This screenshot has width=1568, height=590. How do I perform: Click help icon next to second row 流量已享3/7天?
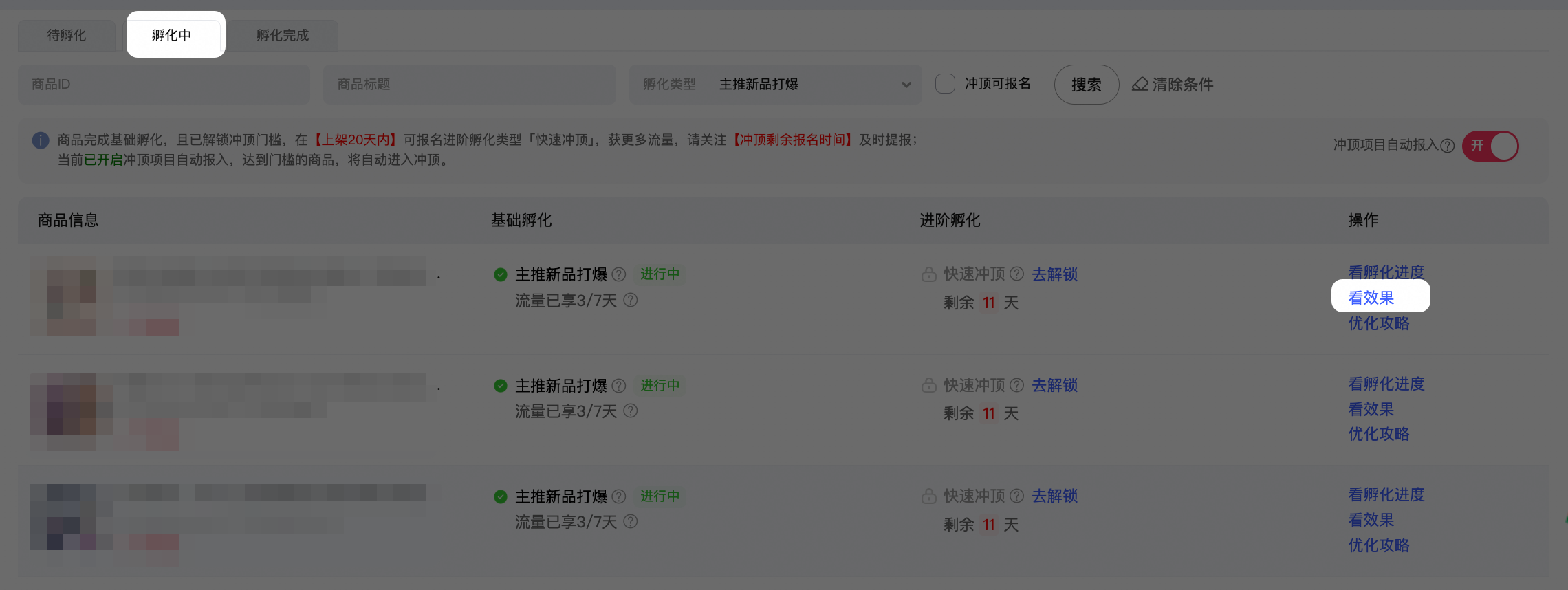[x=631, y=411]
